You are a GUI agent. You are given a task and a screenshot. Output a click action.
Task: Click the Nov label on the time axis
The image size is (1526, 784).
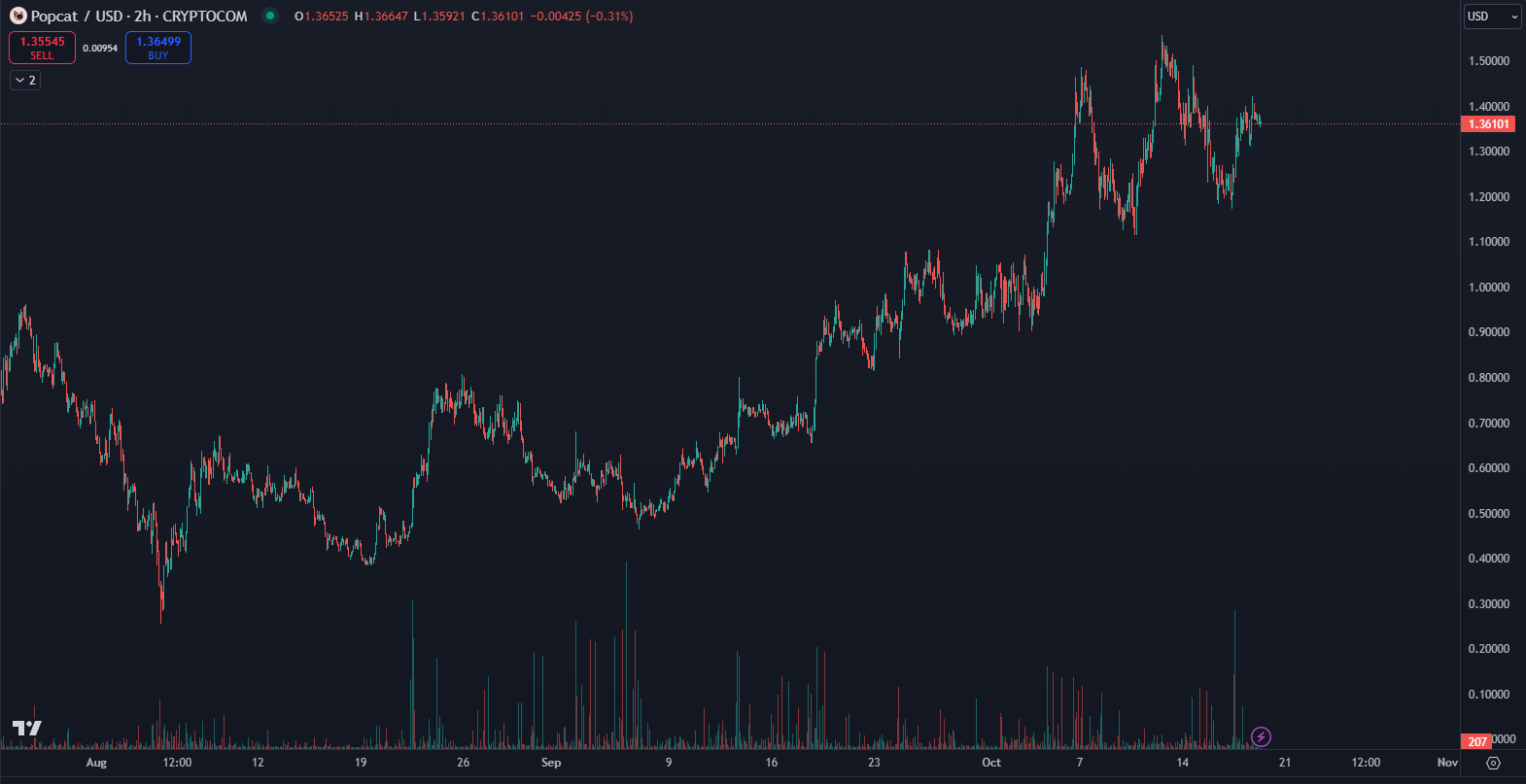pyautogui.click(x=1447, y=763)
